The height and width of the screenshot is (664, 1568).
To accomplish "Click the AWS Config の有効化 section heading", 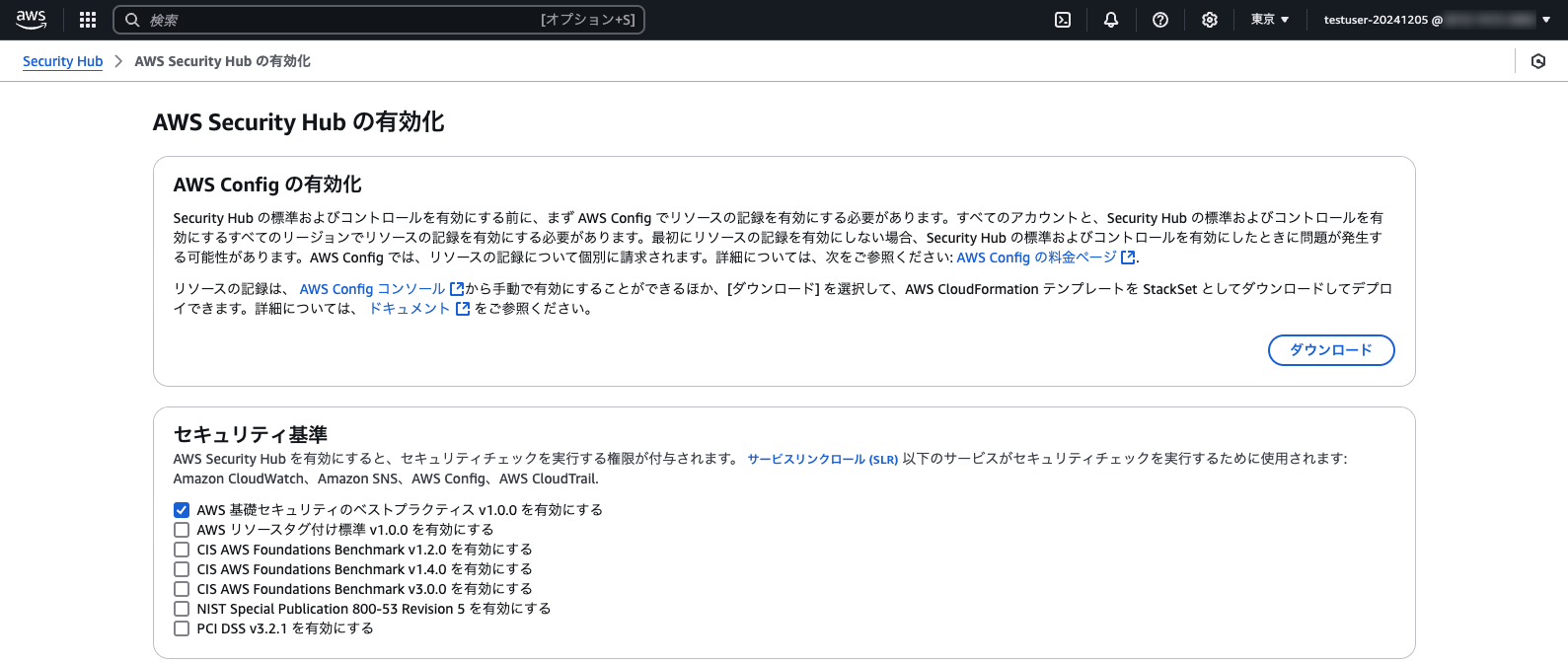I will [x=267, y=184].
